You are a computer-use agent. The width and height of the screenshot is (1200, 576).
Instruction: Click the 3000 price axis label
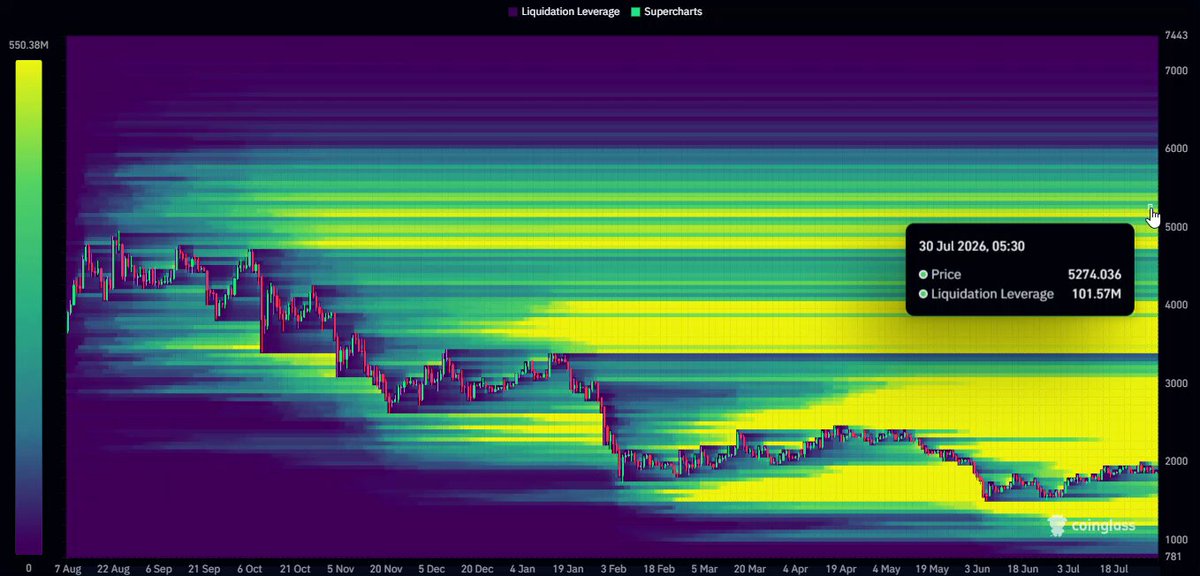(x=1176, y=384)
